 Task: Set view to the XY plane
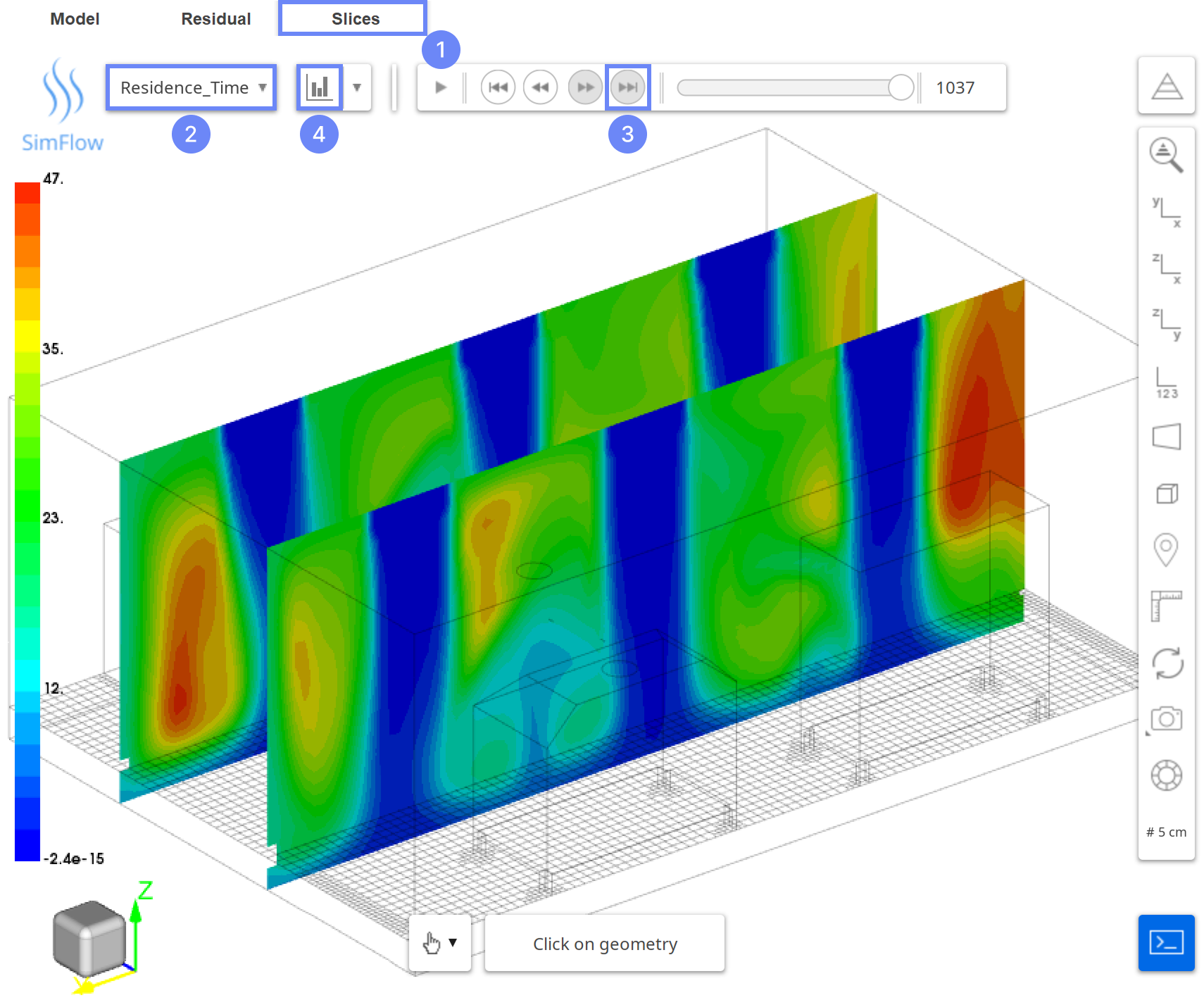[x=1166, y=211]
